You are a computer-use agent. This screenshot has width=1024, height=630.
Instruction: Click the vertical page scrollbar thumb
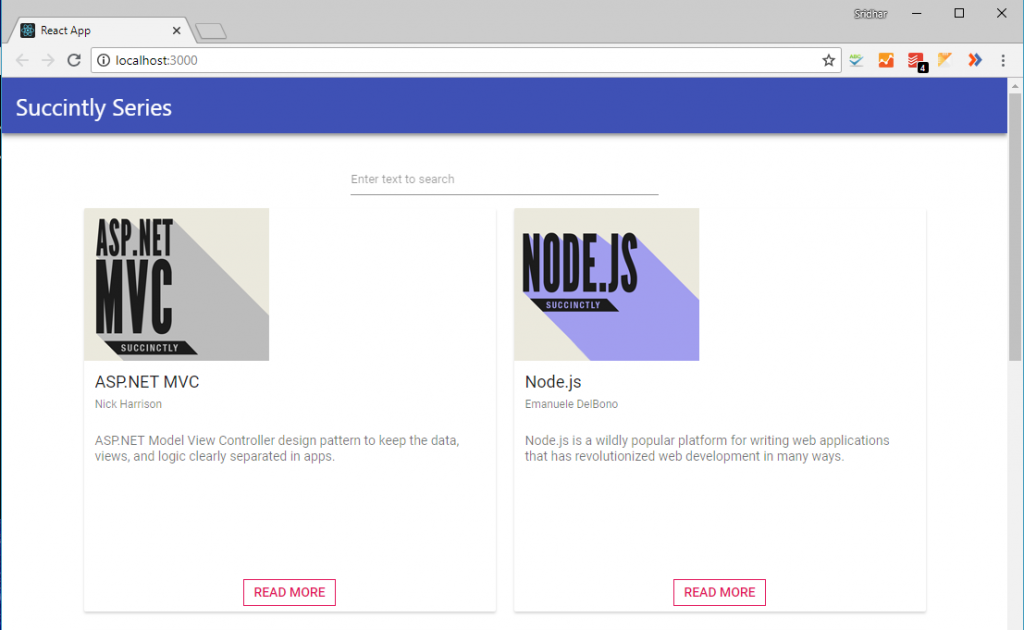coord(1015,227)
